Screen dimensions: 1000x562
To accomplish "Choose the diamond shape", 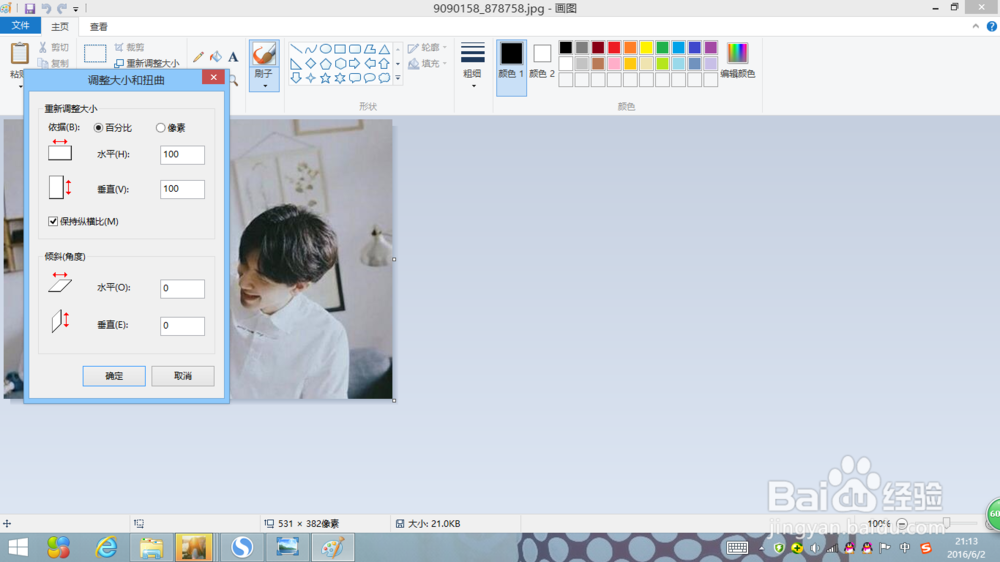I will tap(311, 64).
